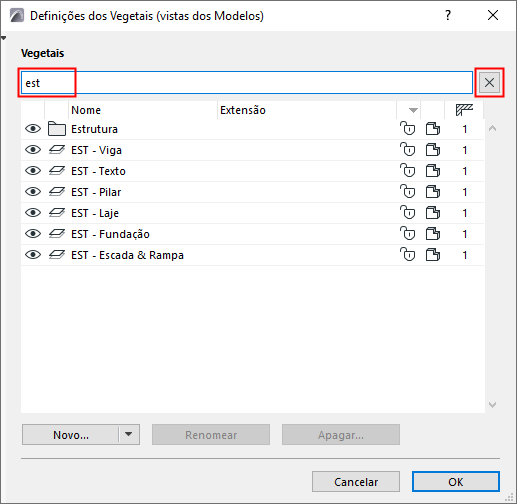Open the column header dropdown arrow
Screen dimensions: 517x504
[413, 110]
